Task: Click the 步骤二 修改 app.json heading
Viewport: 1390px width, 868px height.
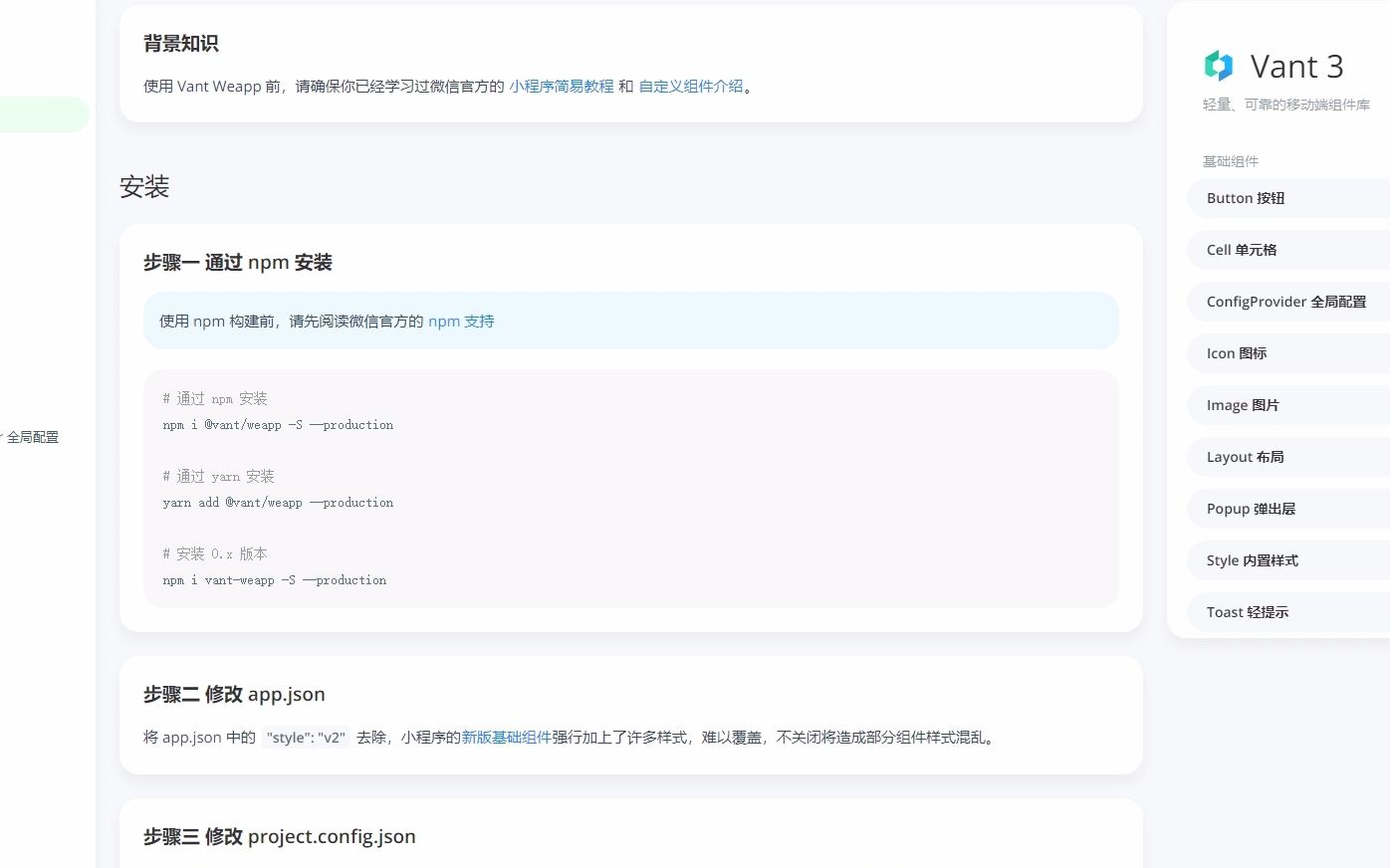Action: click(234, 695)
